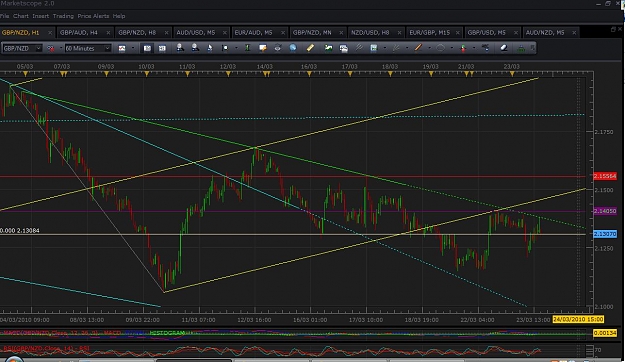Click the blue globe icon

click(293, 48)
